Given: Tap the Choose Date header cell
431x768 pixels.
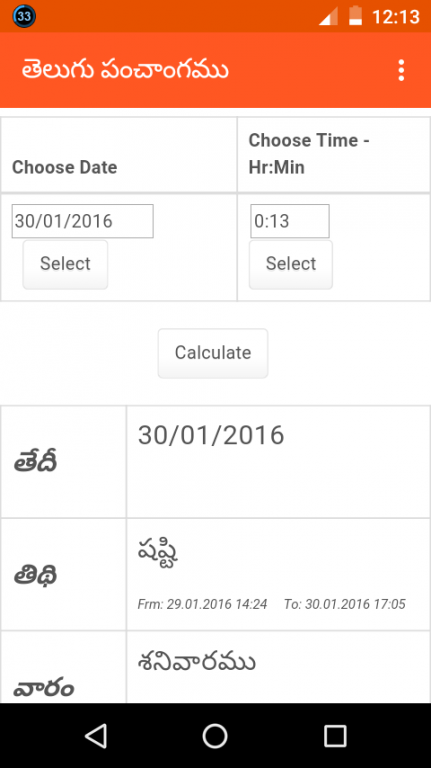Looking at the screenshot, I should [x=119, y=155].
